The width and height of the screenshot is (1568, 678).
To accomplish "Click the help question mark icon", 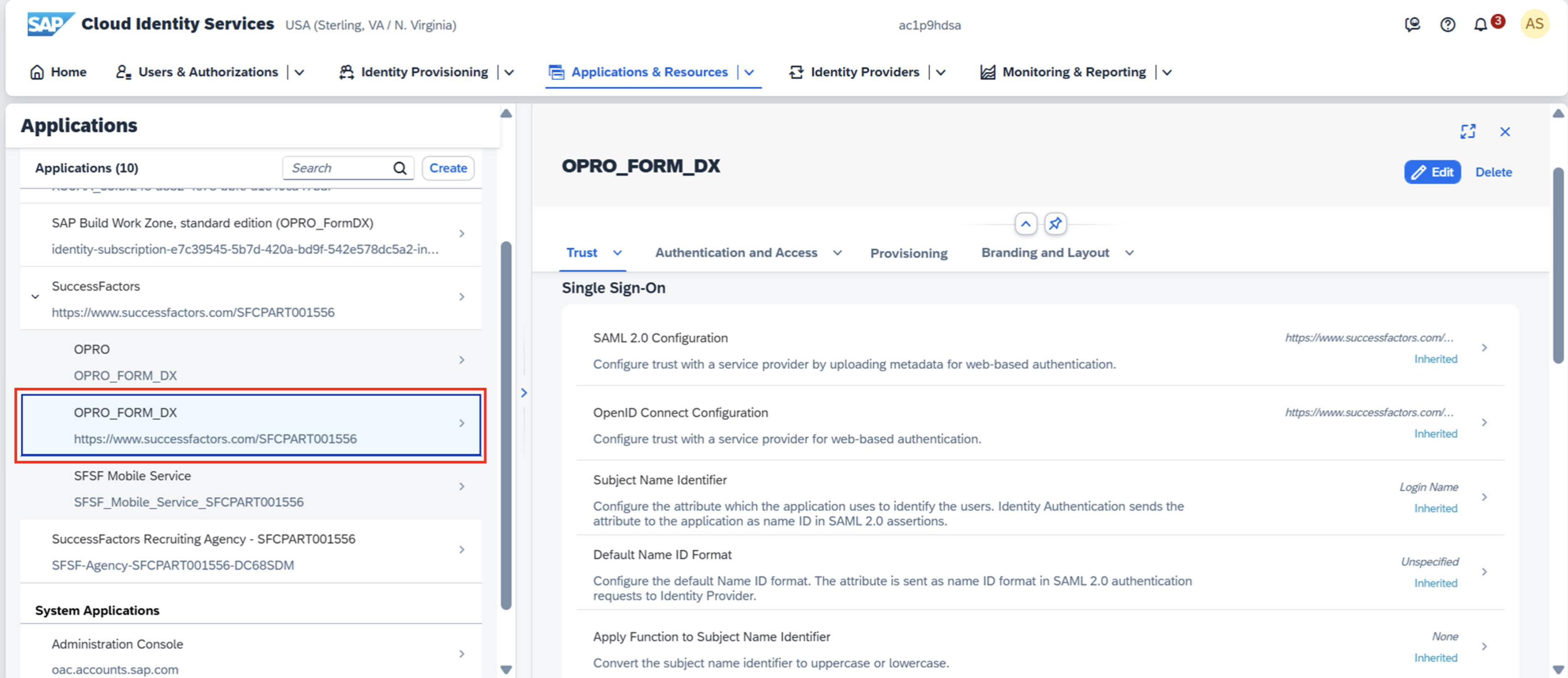I will pos(1448,25).
